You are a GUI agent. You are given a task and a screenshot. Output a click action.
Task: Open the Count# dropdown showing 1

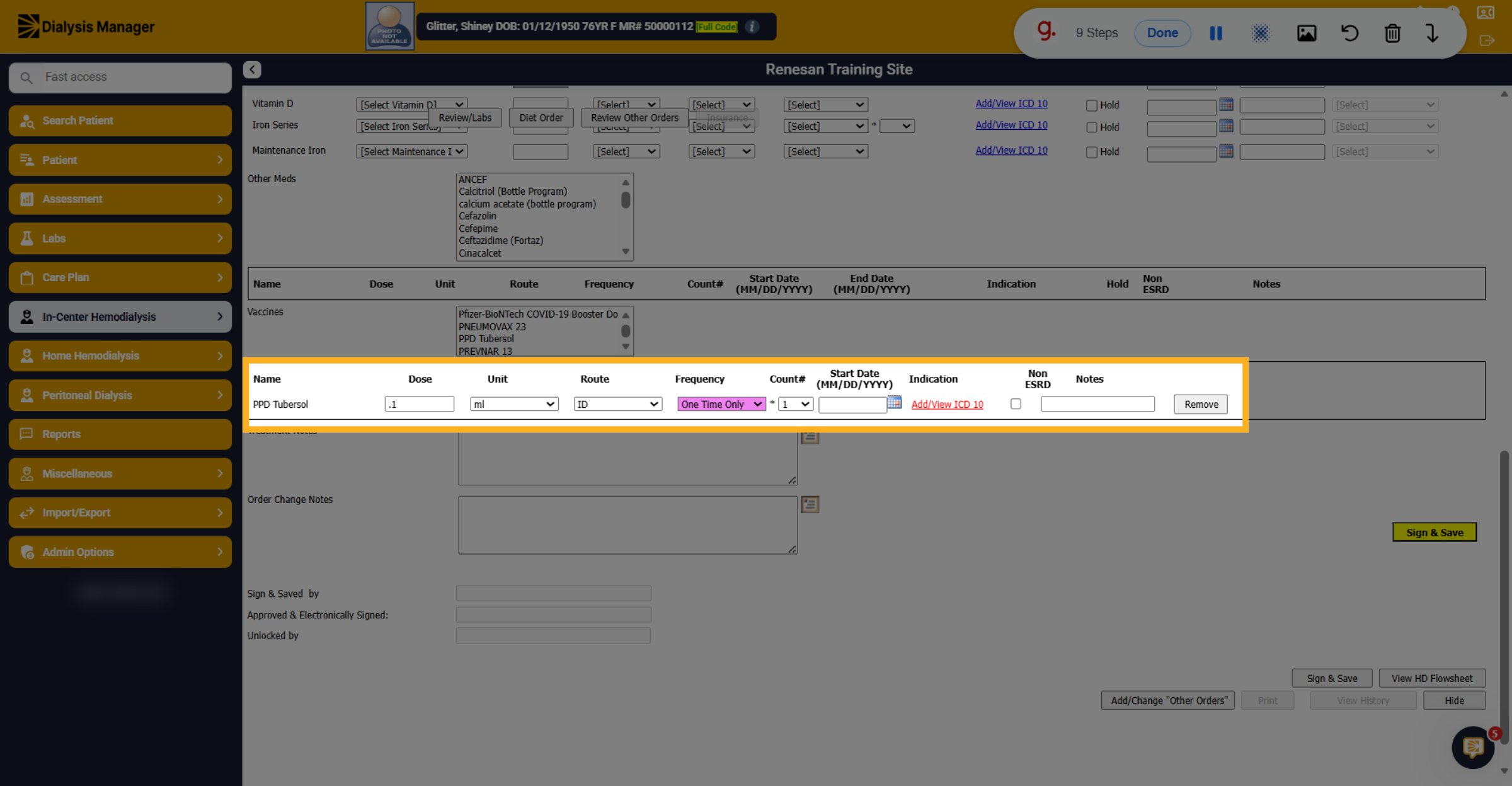click(x=795, y=404)
